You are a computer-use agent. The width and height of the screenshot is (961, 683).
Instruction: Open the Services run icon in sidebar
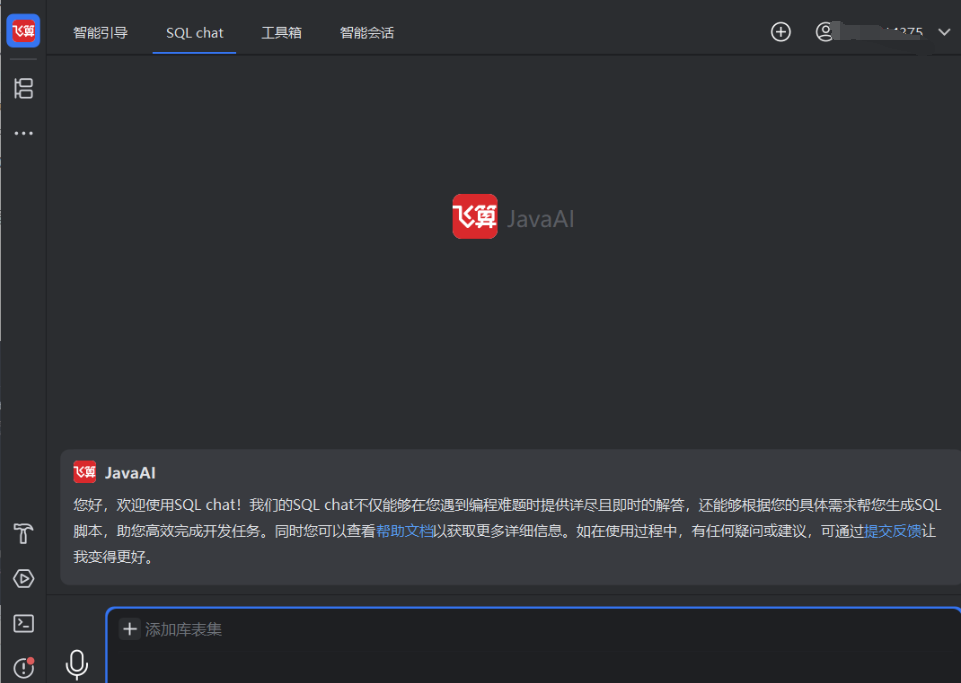23,579
